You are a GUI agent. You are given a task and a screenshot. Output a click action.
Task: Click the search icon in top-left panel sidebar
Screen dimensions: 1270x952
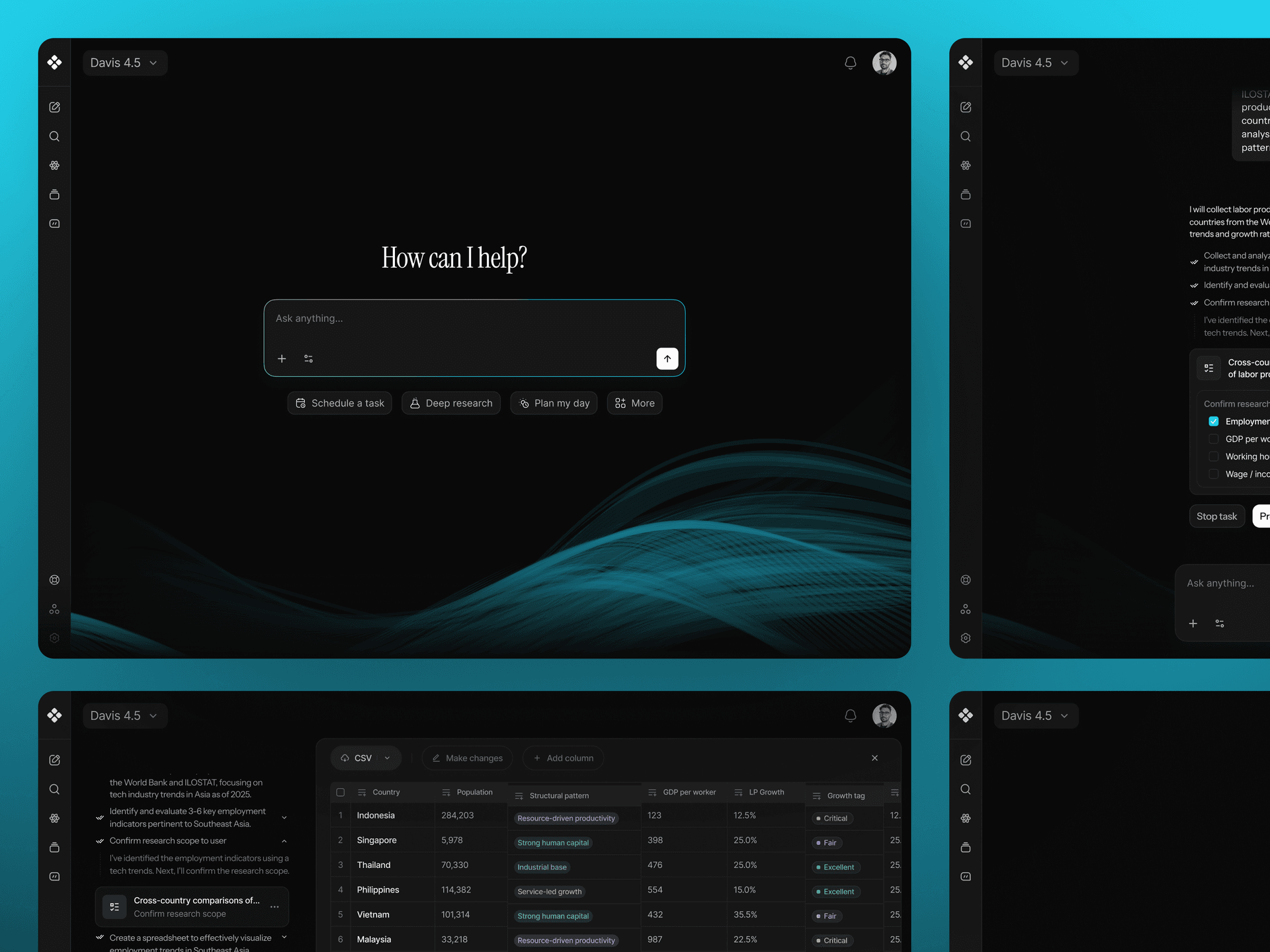coord(54,136)
